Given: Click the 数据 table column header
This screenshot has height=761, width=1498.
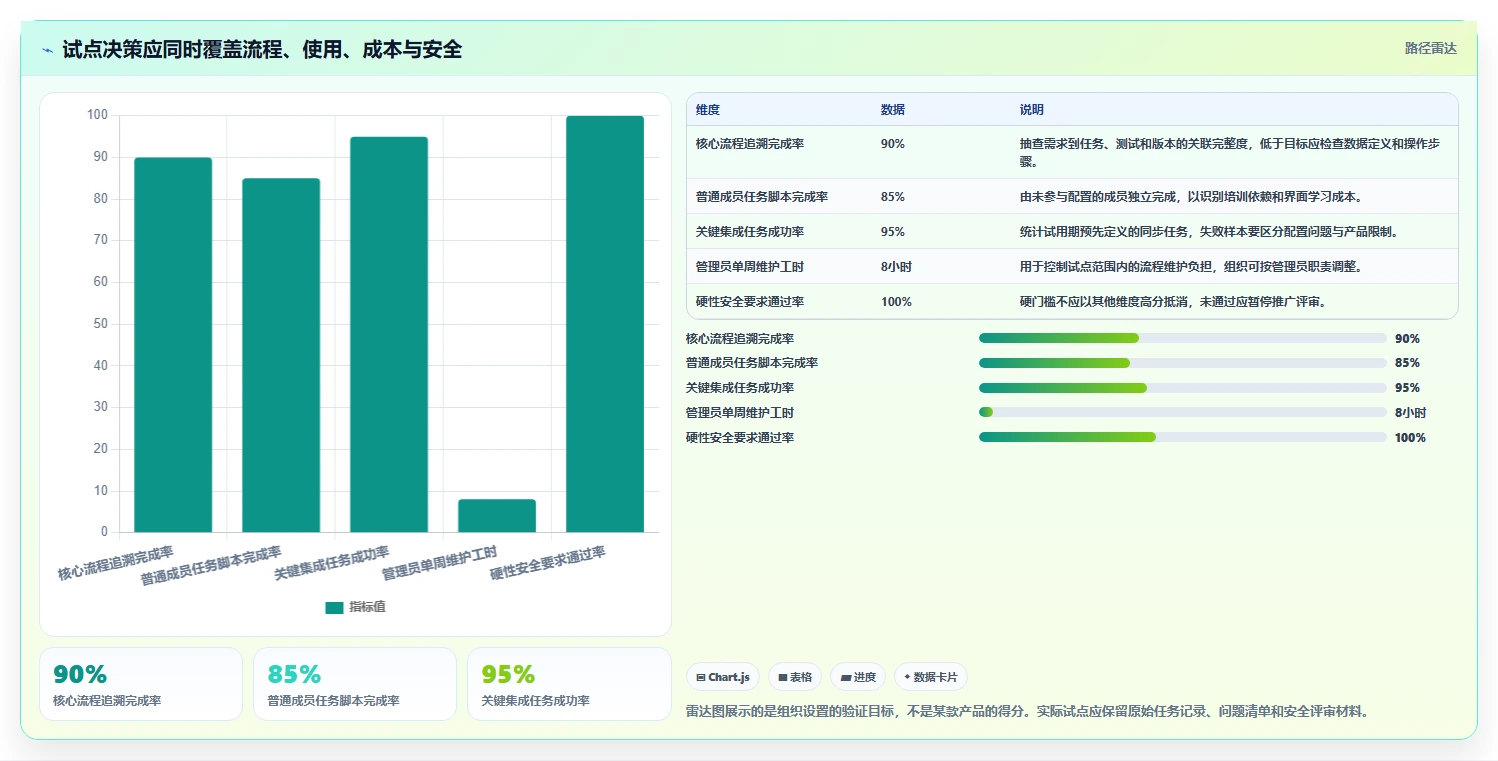Looking at the screenshot, I should (893, 110).
